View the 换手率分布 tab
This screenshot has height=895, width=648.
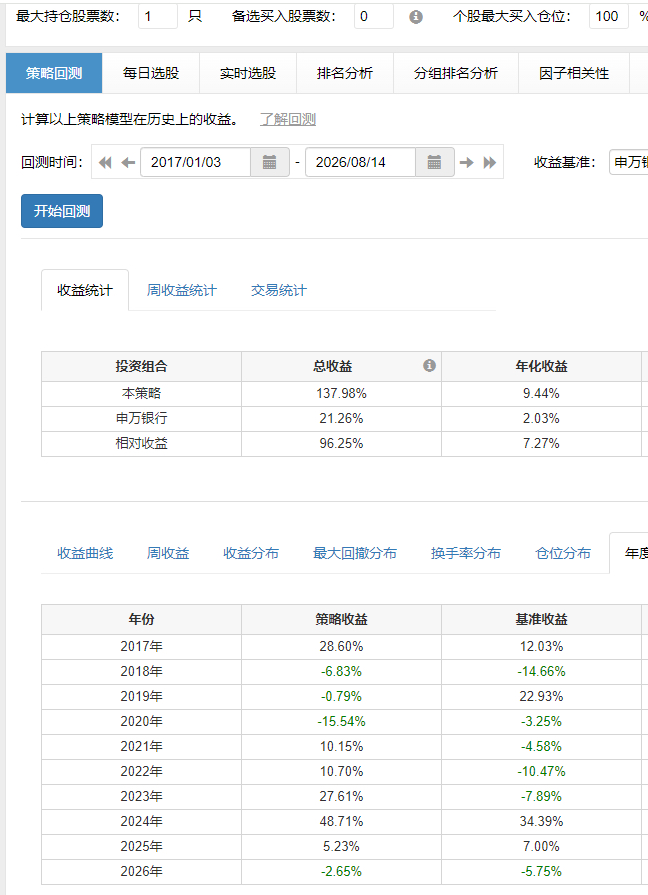465,553
